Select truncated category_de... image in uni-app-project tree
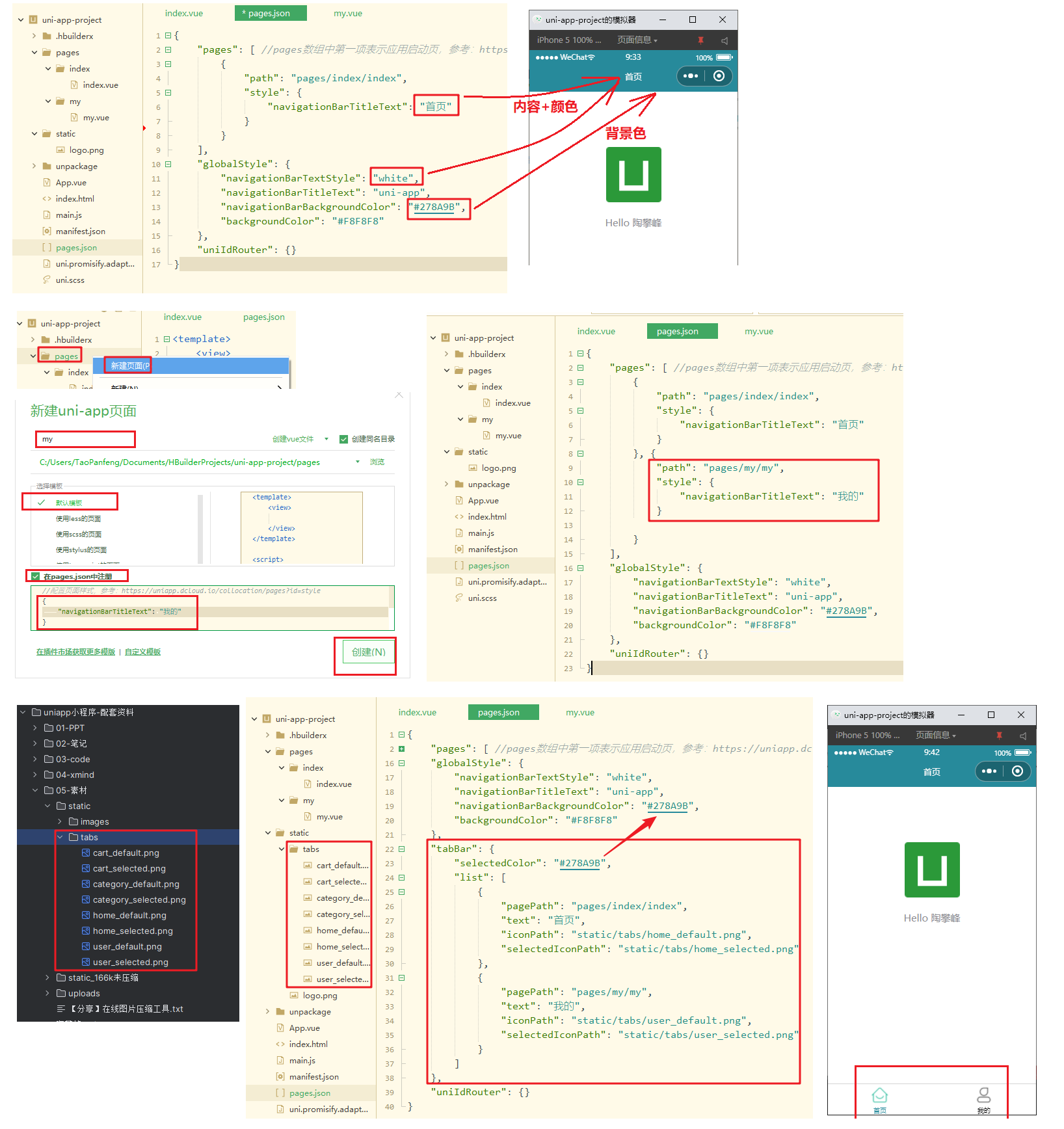Screen dimensions: 1064x1129 point(336,897)
